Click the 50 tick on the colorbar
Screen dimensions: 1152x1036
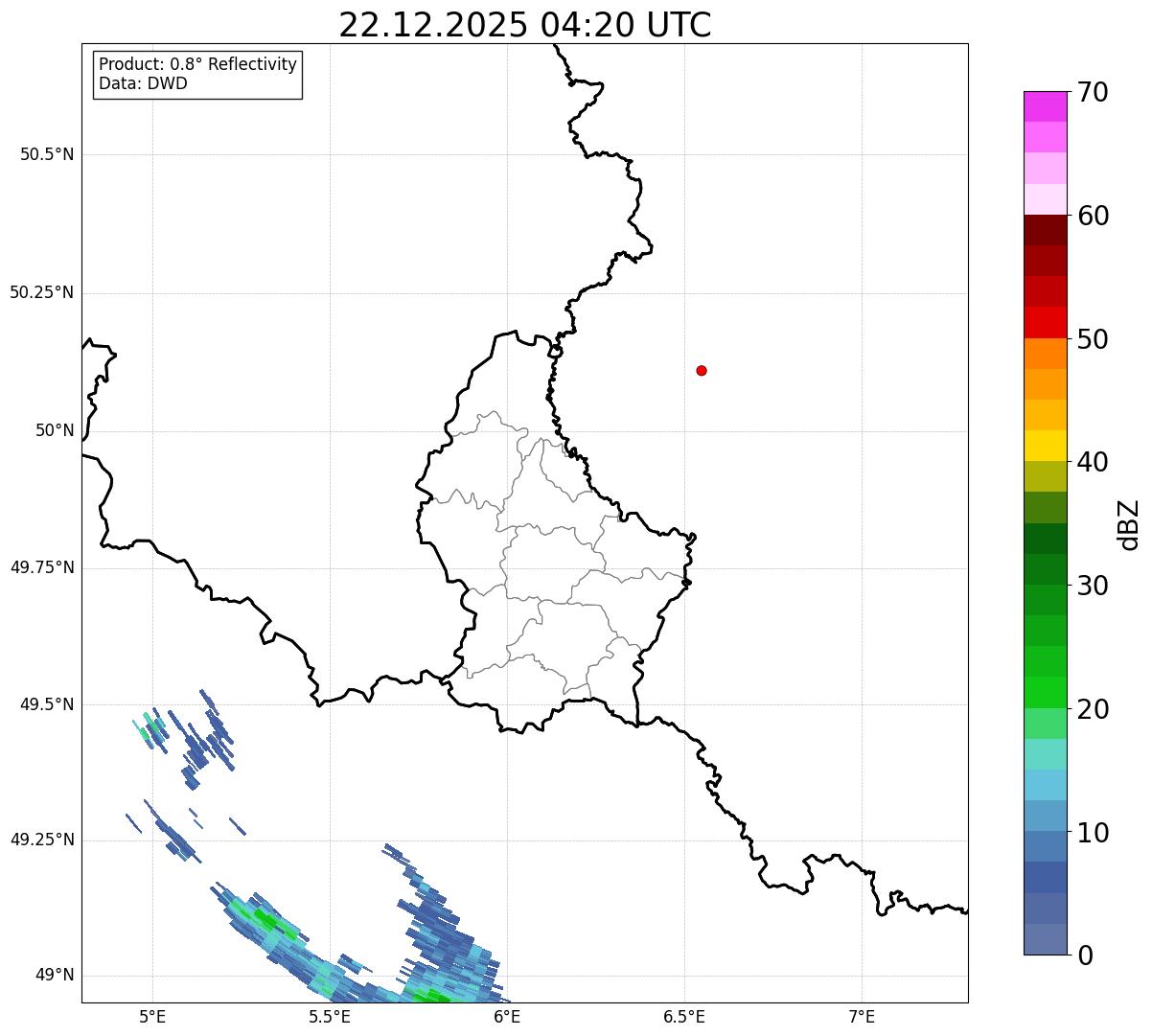(x=1093, y=339)
